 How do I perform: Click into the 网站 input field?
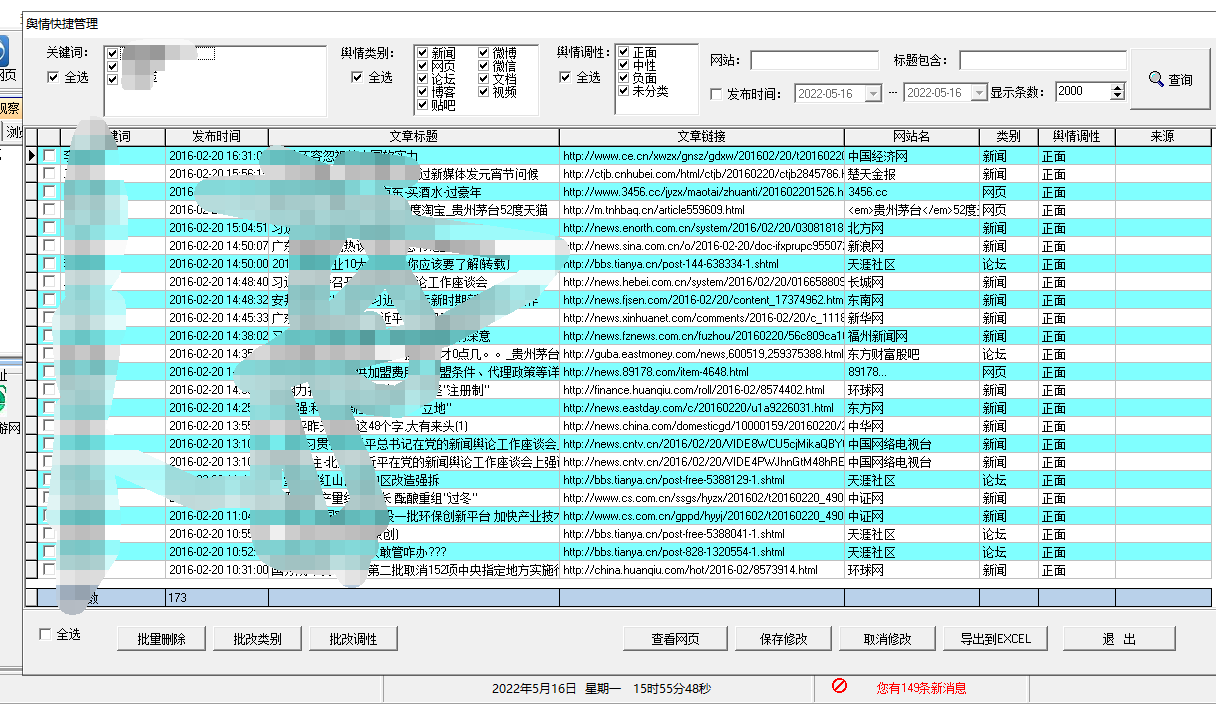click(x=814, y=60)
